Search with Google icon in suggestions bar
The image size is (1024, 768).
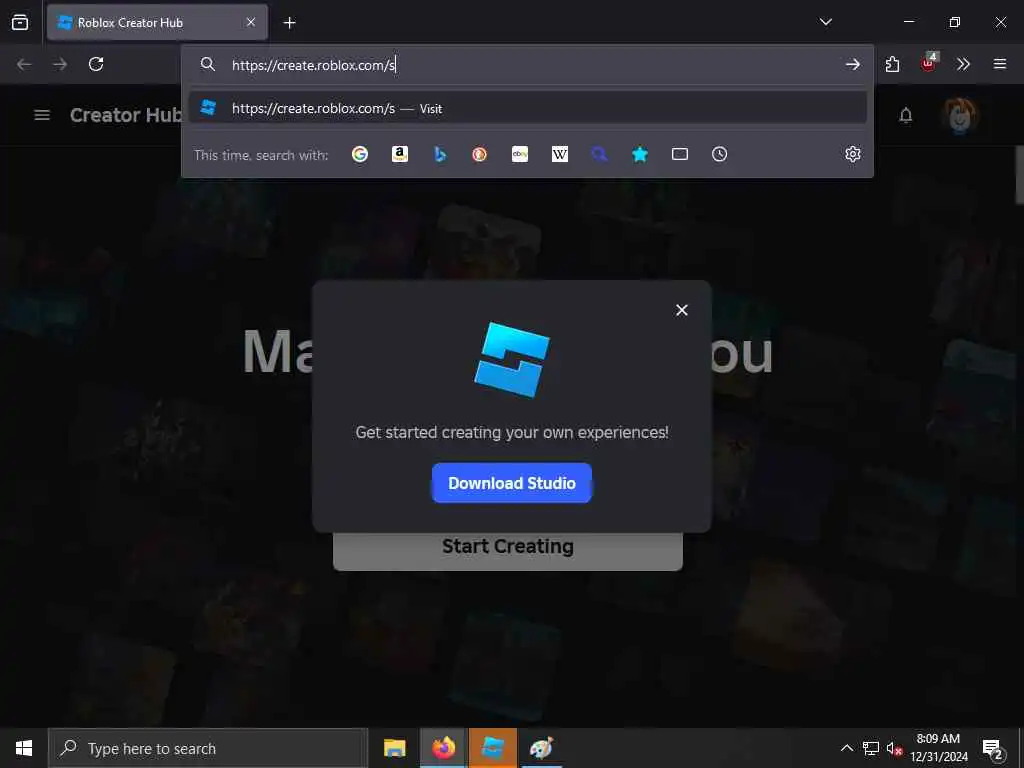360,154
